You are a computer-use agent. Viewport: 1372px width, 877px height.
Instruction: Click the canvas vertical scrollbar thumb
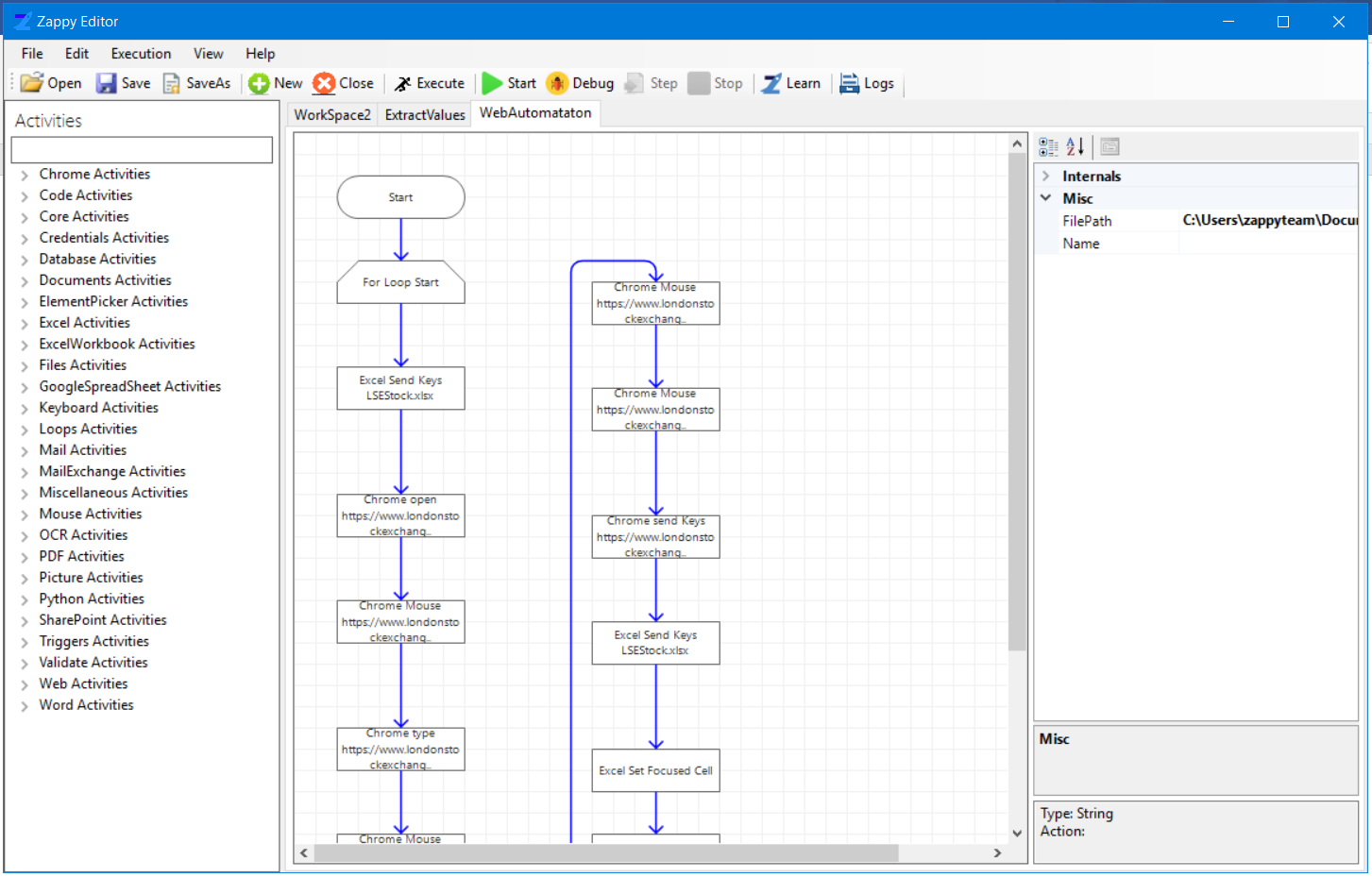(1017, 401)
